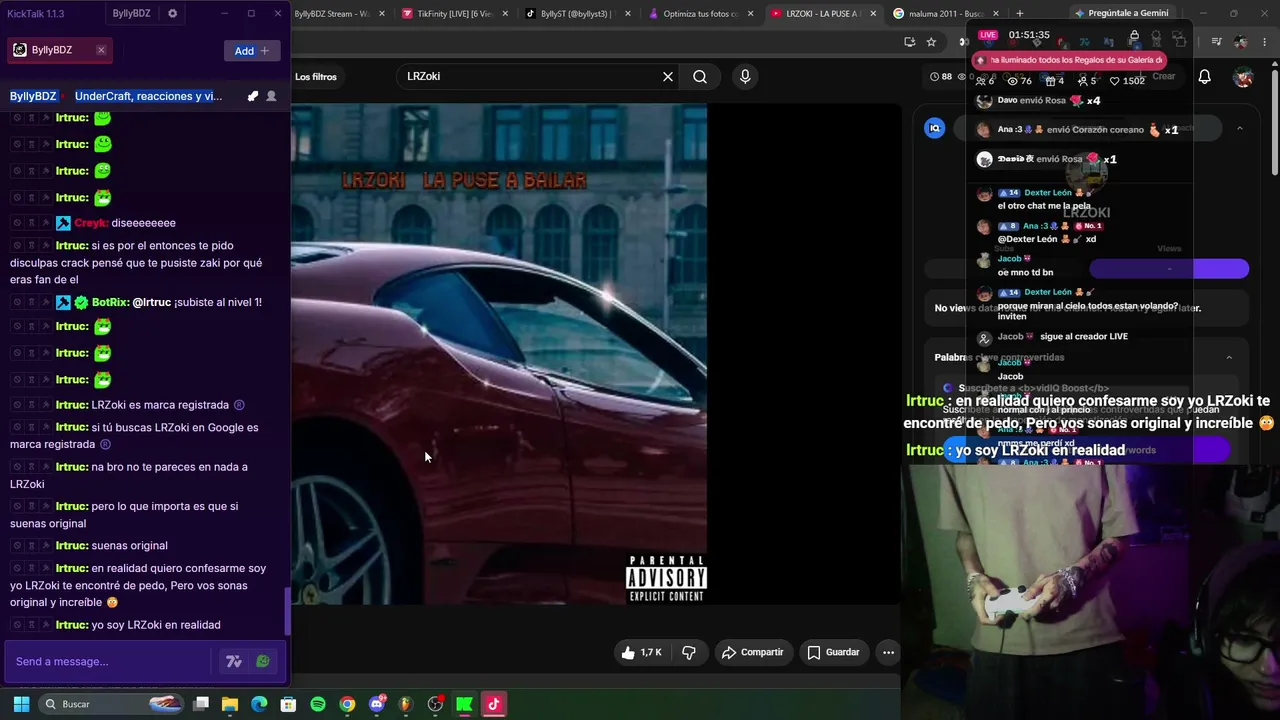Close the ByllyBDZ chatroom tab
This screenshot has height=720, width=1280.
coord(101,50)
